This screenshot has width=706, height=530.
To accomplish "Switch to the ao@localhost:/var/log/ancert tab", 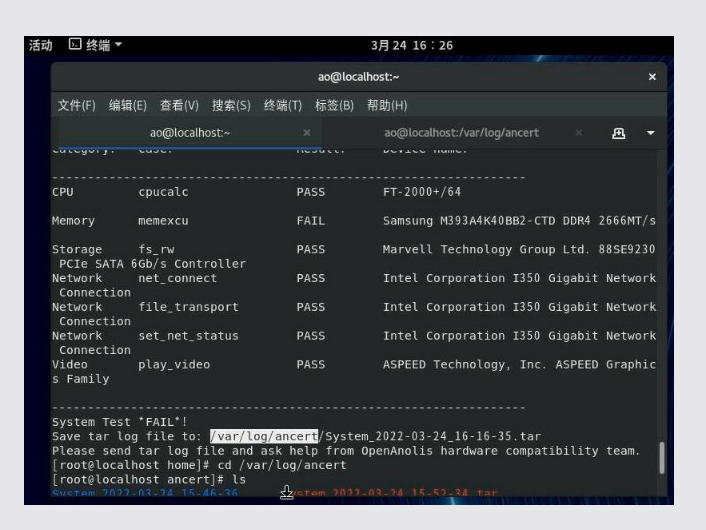I will coord(461,133).
